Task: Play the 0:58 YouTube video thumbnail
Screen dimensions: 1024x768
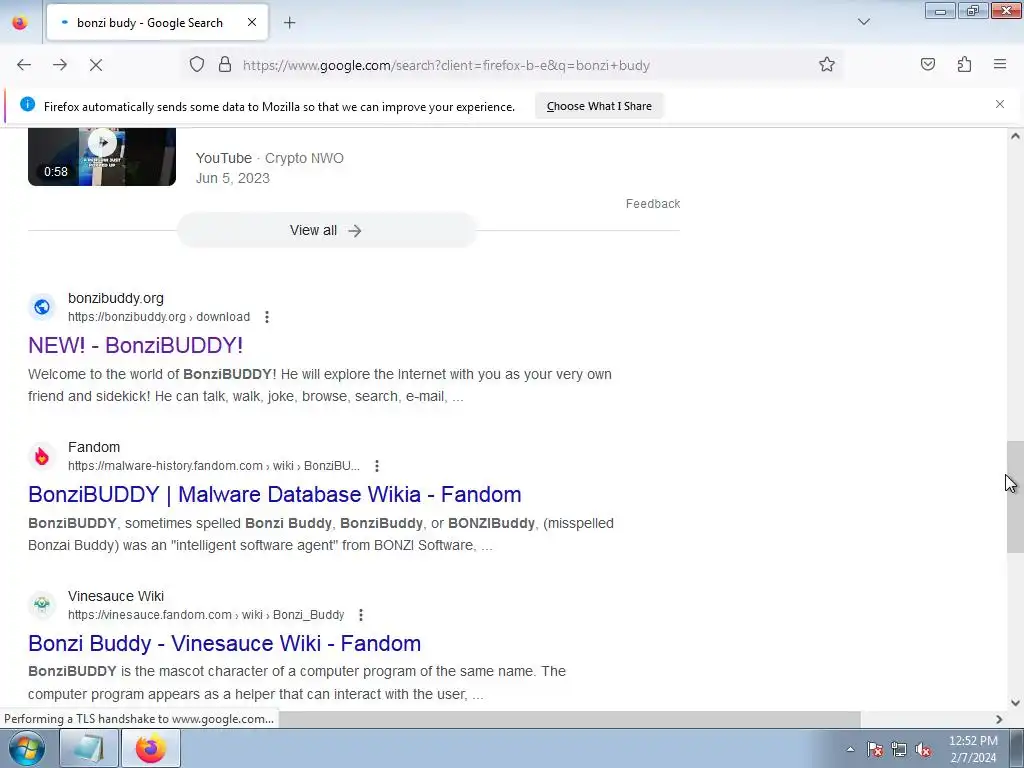Action: [102, 157]
